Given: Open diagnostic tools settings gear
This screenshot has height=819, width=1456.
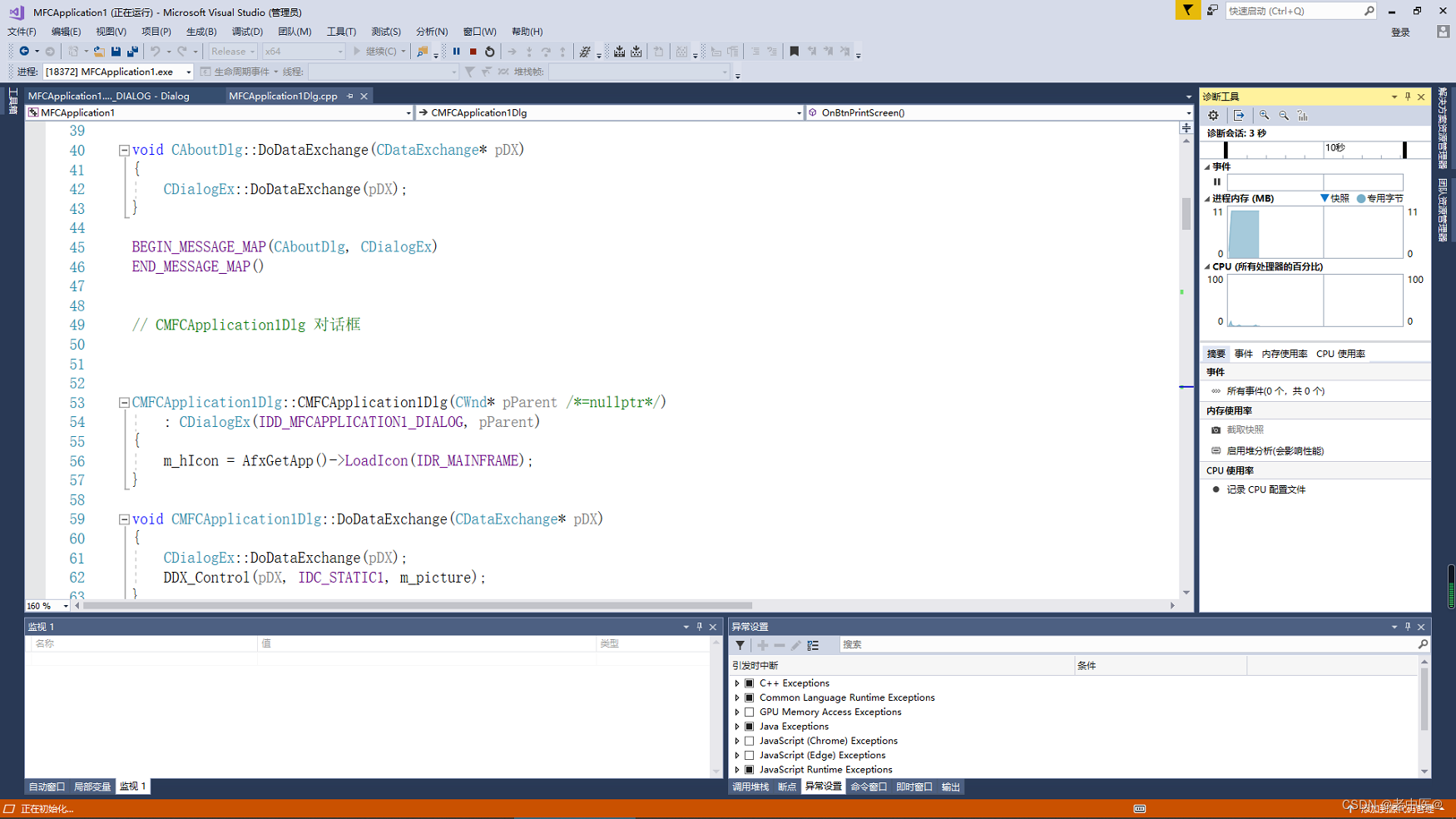Looking at the screenshot, I should point(1213,116).
